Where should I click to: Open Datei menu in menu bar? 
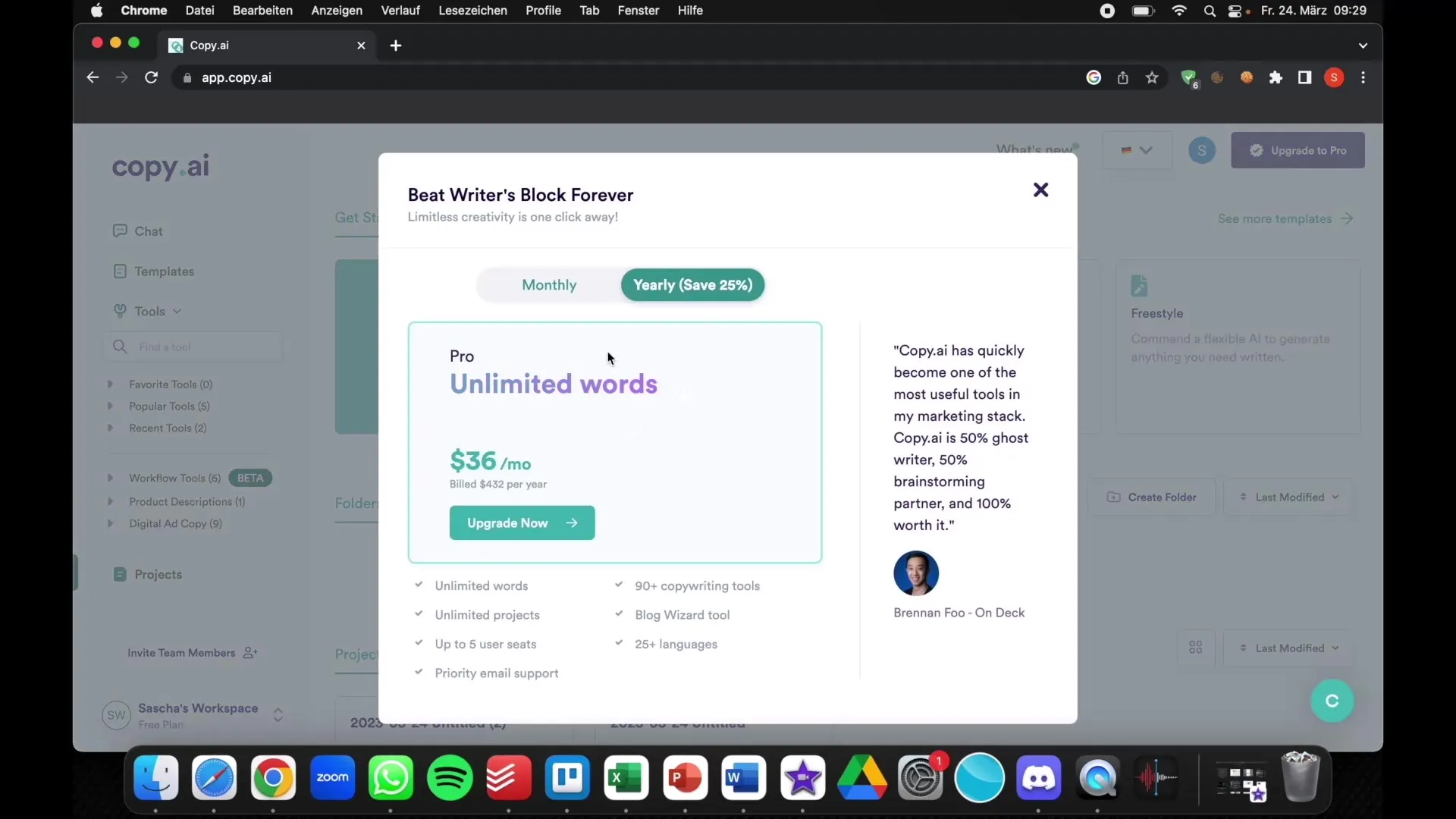pos(200,10)
